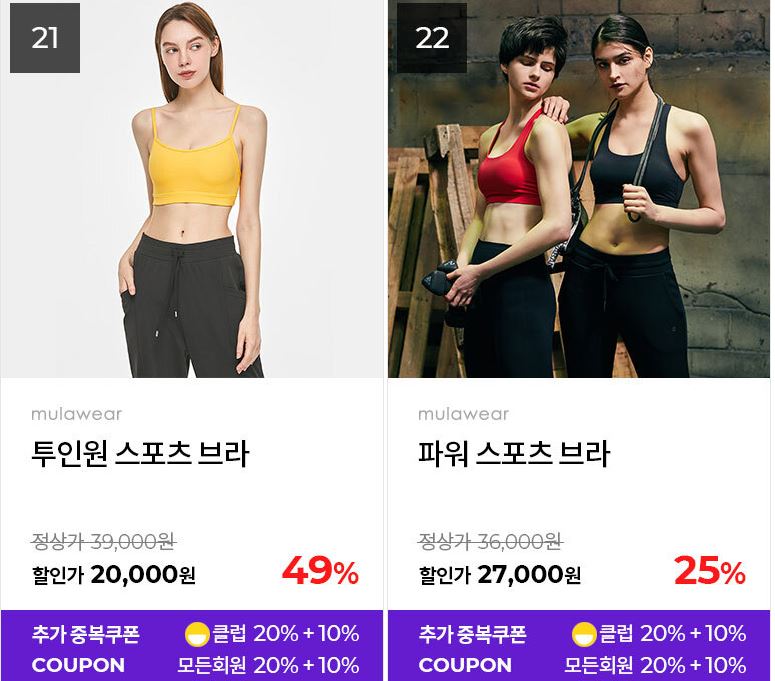Image resolution: width=775 pixels, height=681 pixels.
Task: Click the rank 22 badge
Action: [432, 38]
